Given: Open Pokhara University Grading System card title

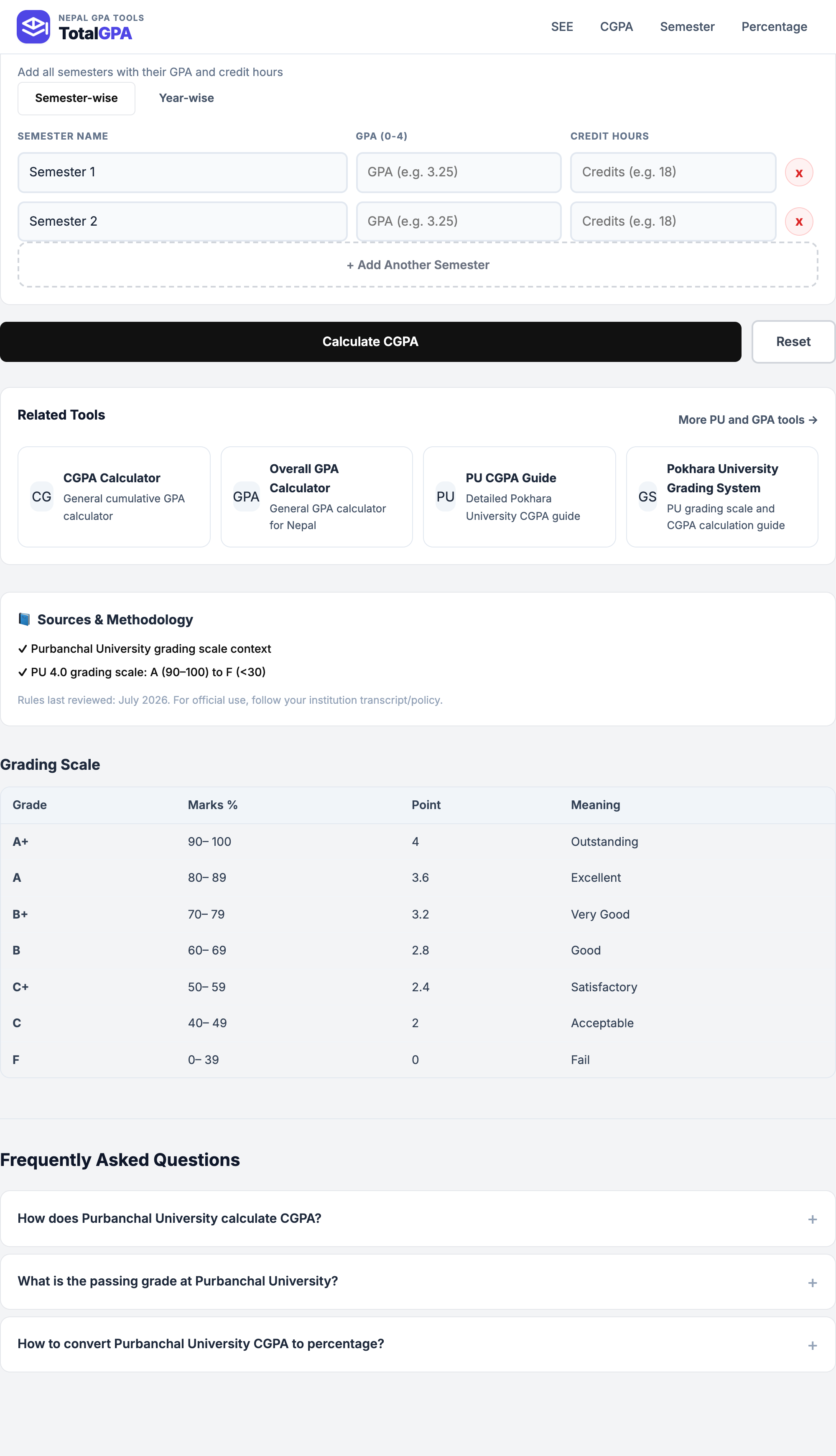Looking at the screenshot, I should [722, 478].
